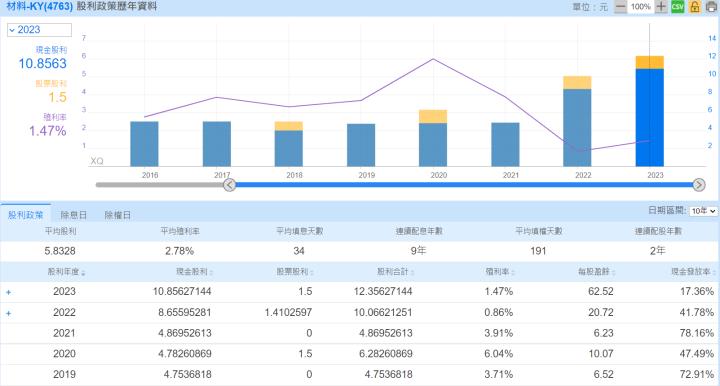Click the zoom out minus button
The height and width of the screenshot is (386, 720).
[x=620, y=6]
